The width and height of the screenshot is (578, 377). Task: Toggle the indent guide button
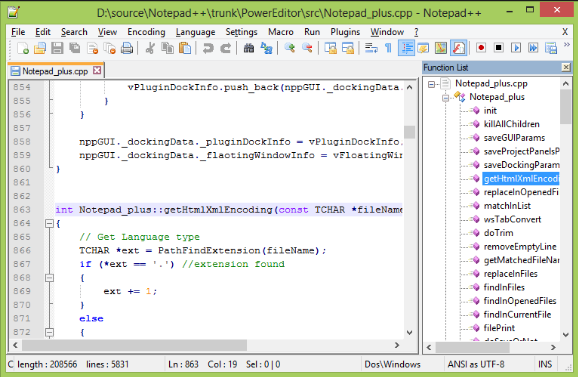click(x=407, y=48)
